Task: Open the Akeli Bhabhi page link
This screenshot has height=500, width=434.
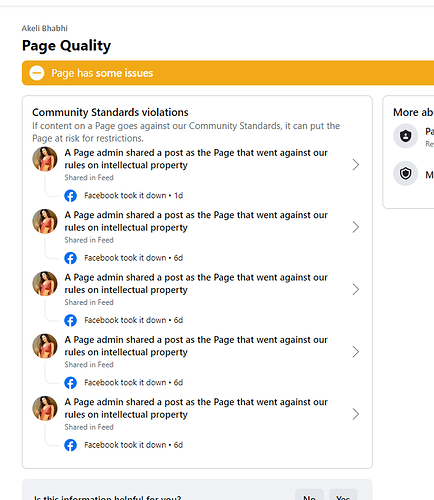Action: pos(45,28)
